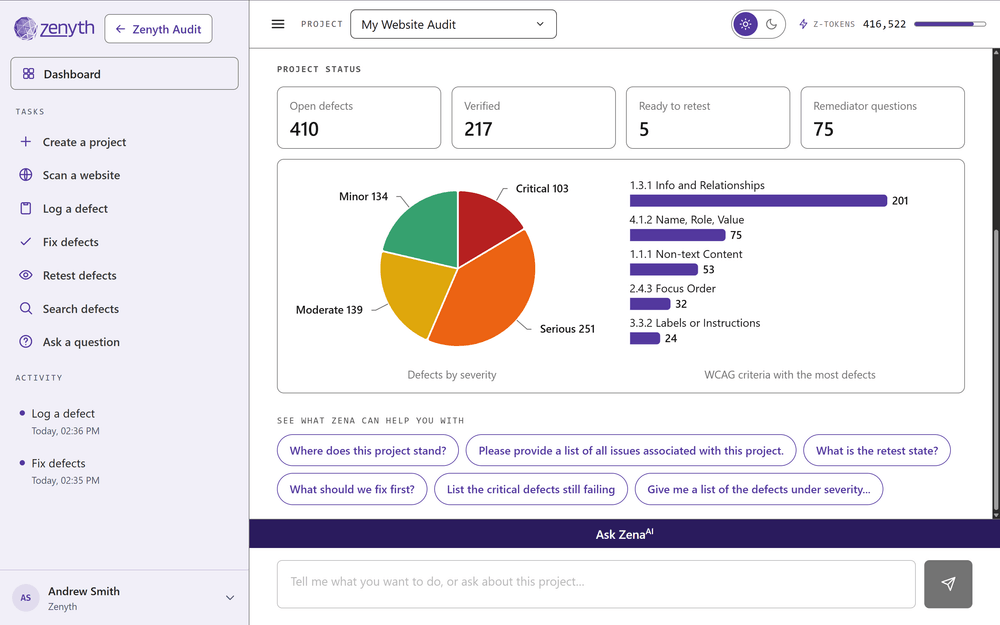Click the Remediator questions 75 card
The width and height of the screenshot is (1000, 625).
click(x=883, y=118)
